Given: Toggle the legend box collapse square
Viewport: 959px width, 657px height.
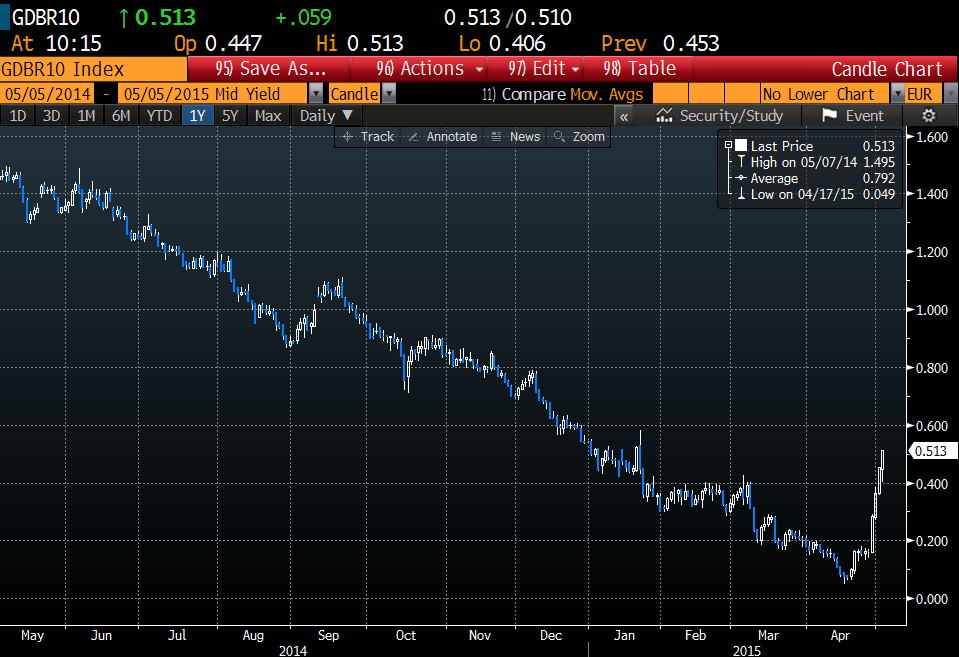Looking at the screenshot, I should (728, 145).
